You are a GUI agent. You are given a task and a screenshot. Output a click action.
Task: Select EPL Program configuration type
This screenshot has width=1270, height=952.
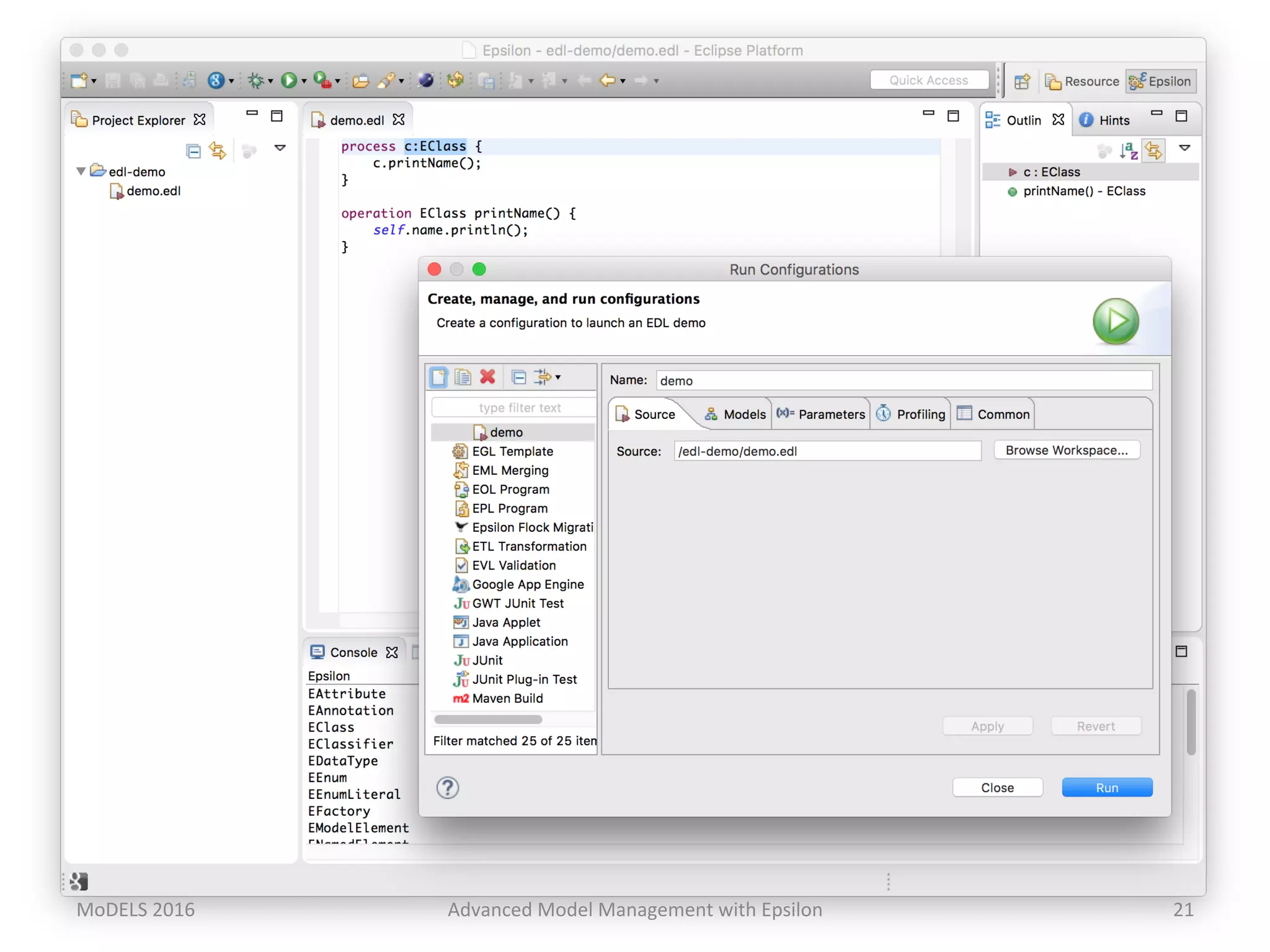[x=500, y=508]
